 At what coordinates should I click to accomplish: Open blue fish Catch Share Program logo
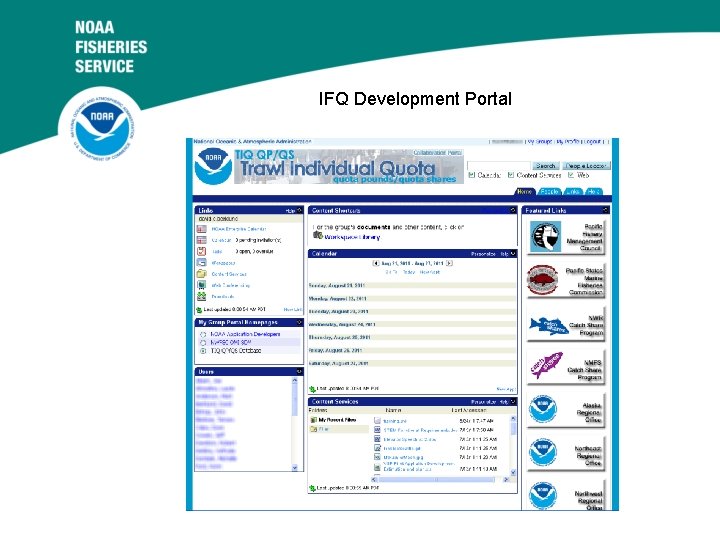[548, 326]
